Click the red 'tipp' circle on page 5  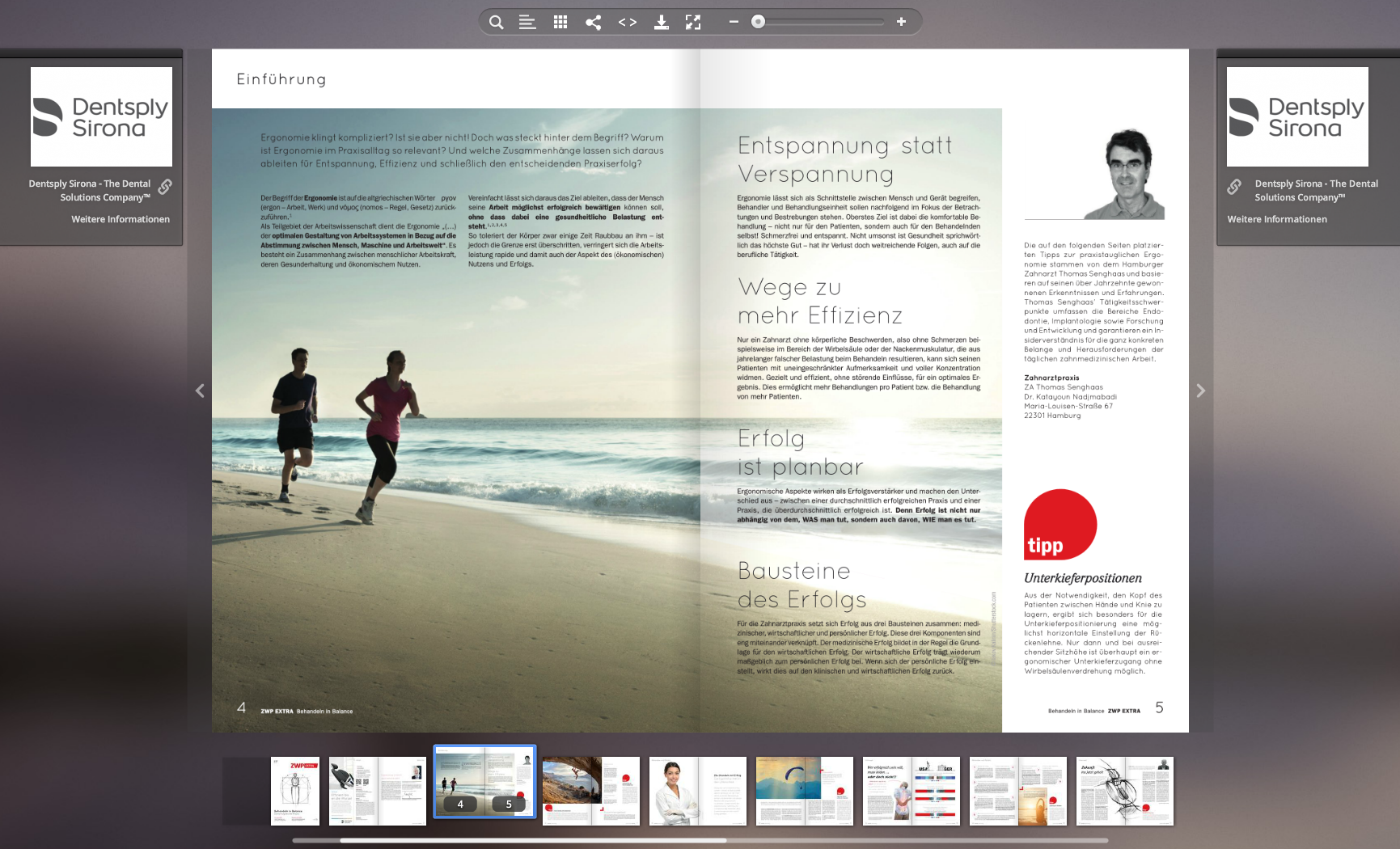pyautogui.click(x=1060, y=525)
